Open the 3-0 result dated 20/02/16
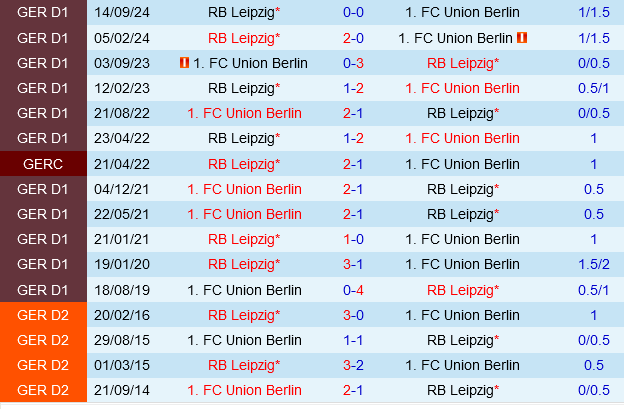Viewport: 624px width, 409px height. [353, 315]
